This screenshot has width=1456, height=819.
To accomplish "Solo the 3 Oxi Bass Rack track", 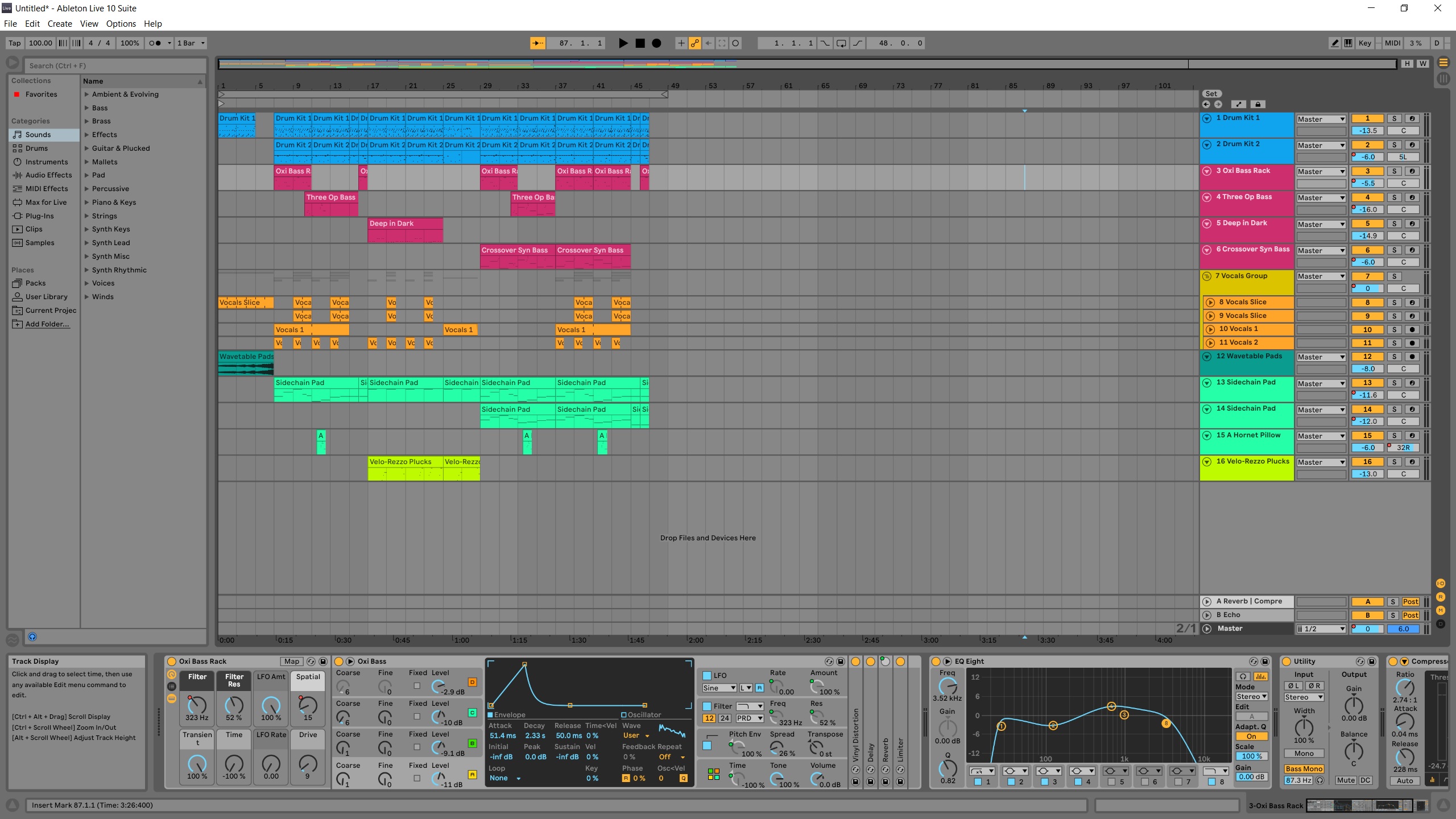I will coord(1394,171).
